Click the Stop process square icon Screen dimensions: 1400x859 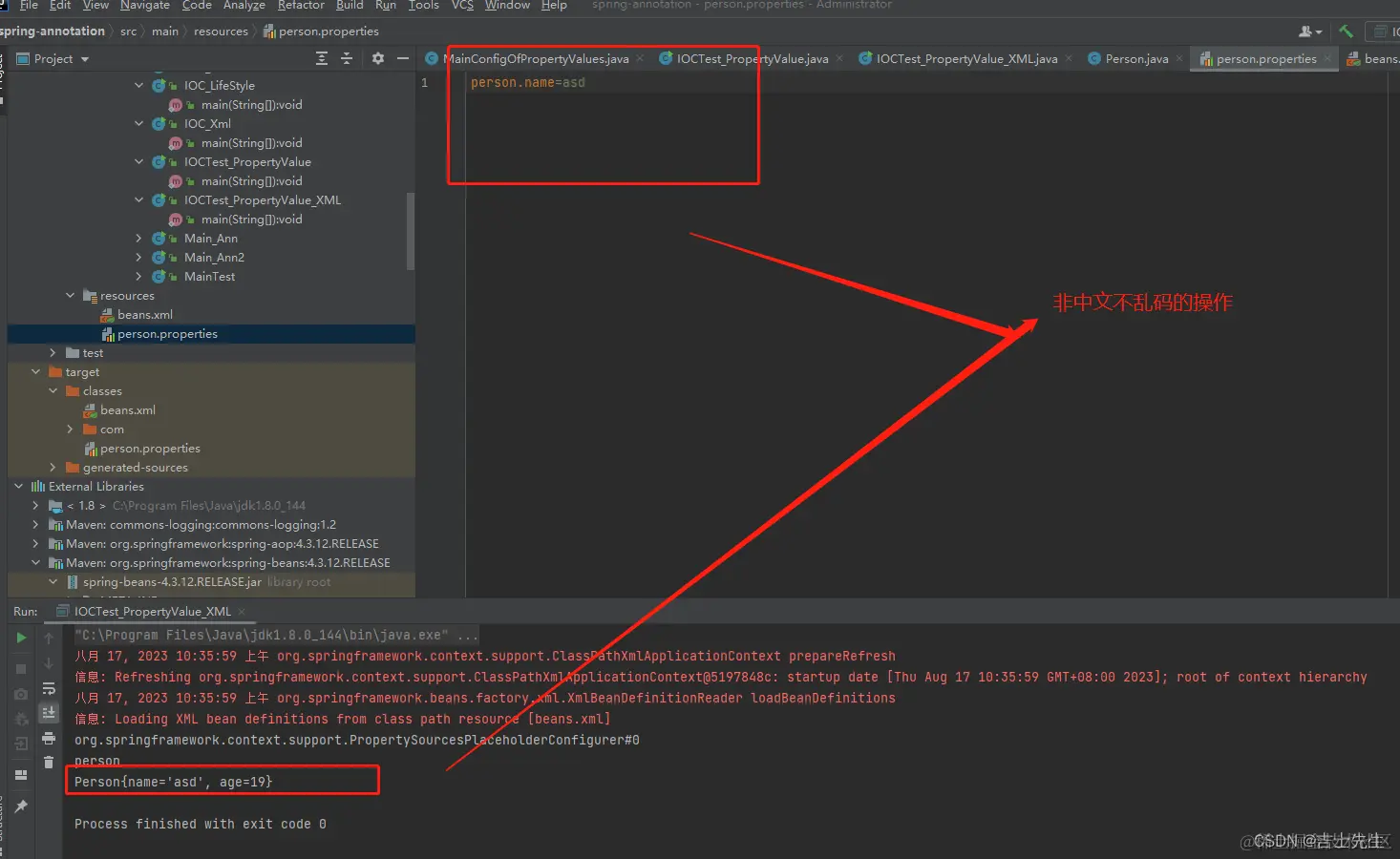coord(21,669)
